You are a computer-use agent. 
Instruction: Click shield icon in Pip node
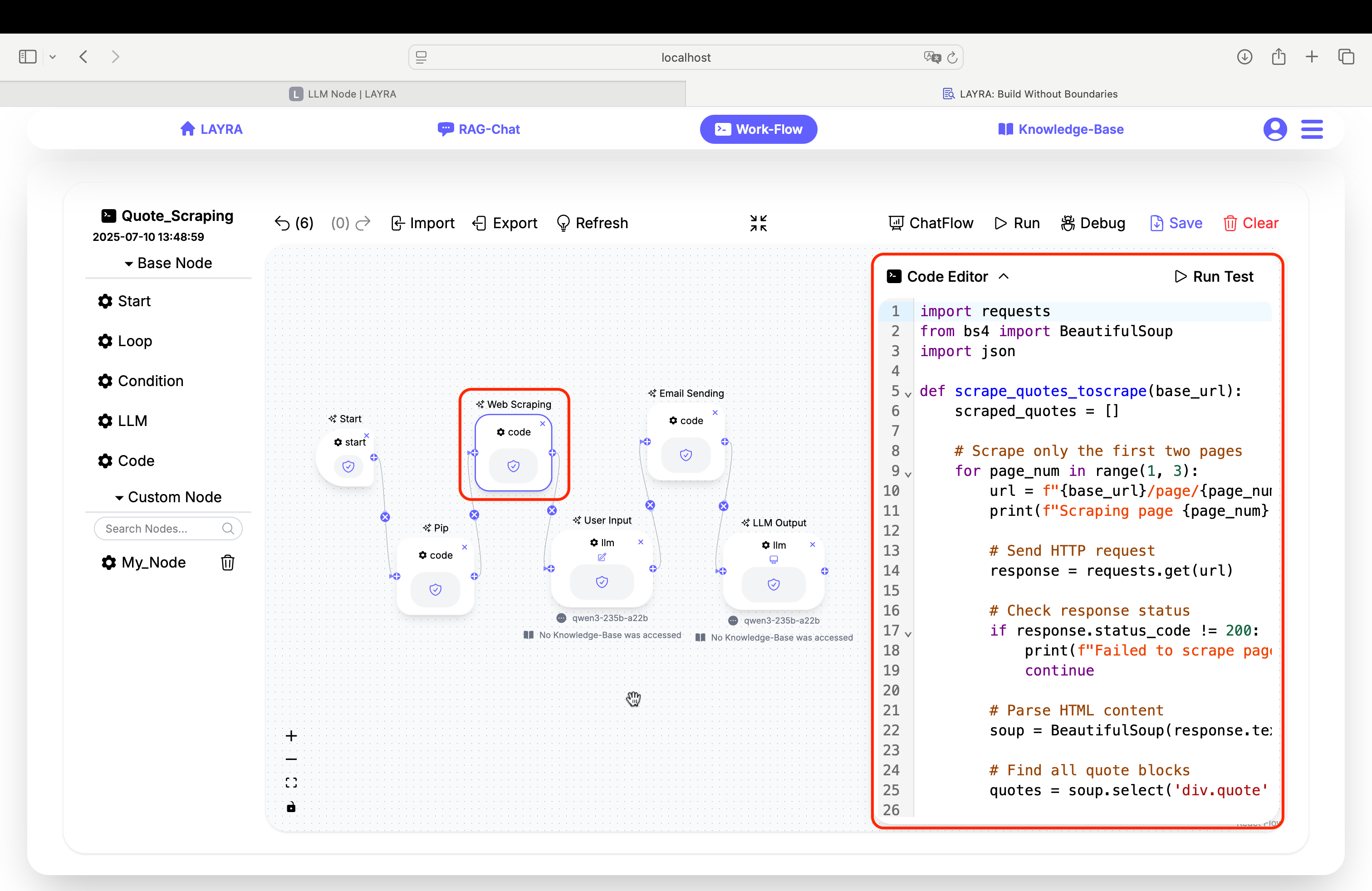click(435, 590)
